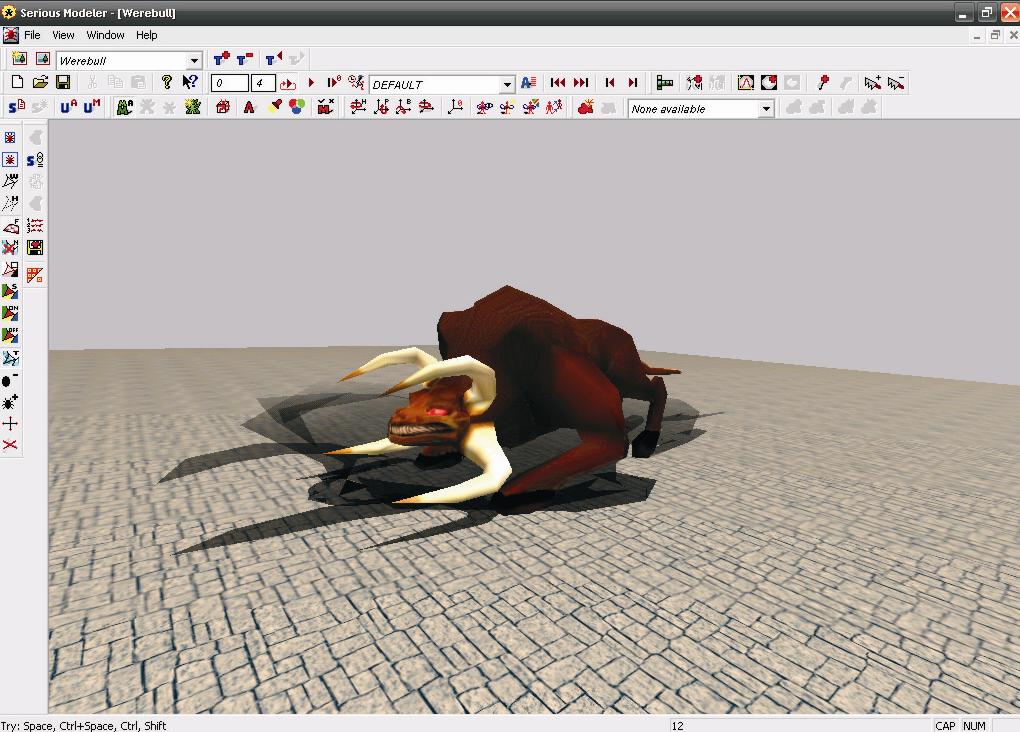Click the flashlight light color icon
The height and width of the screenshot is (732, 1020).
click(x=275, y=107)
